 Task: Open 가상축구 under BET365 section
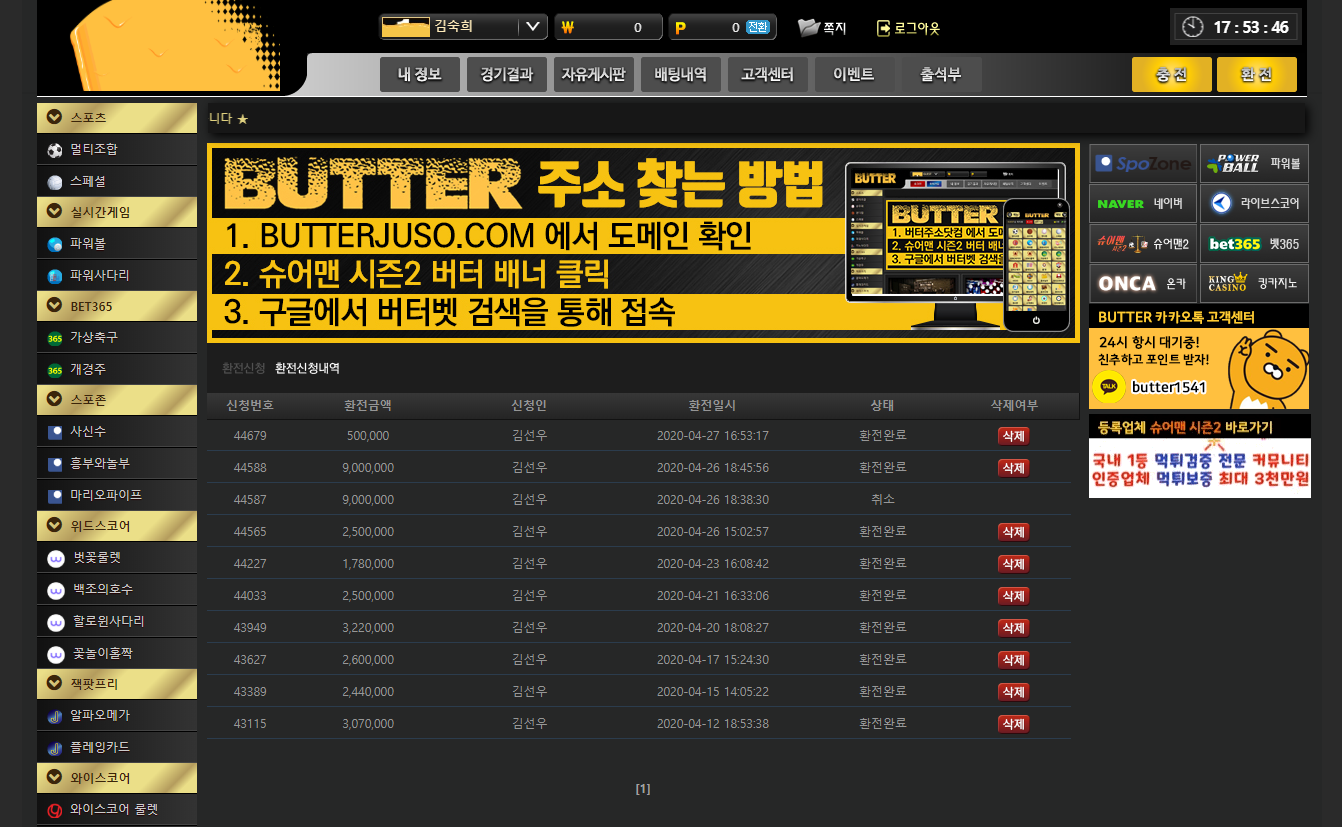click(x=55, y=338)
